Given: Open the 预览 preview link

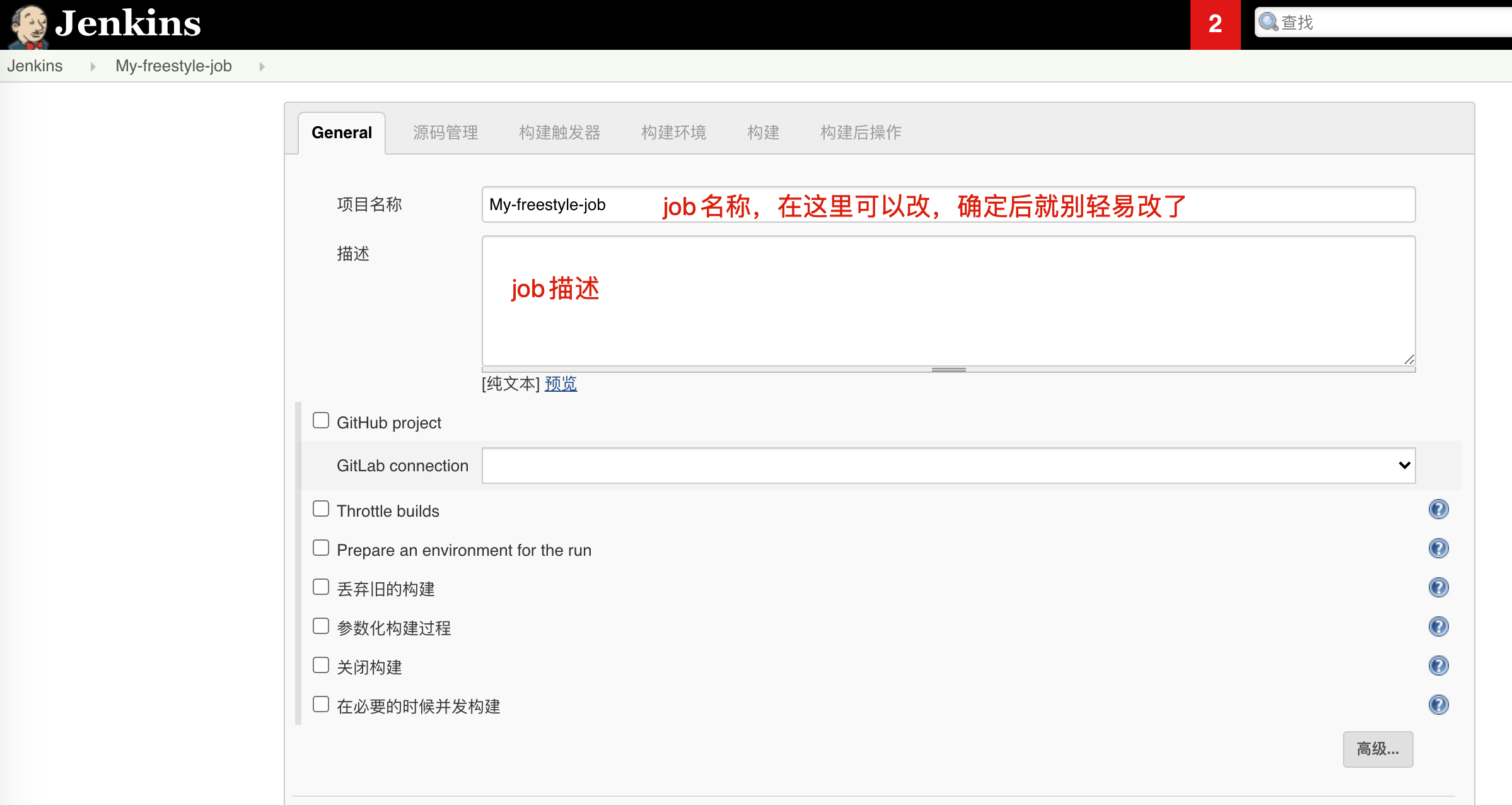Looking at the screenshot, I should coord(561,384).
